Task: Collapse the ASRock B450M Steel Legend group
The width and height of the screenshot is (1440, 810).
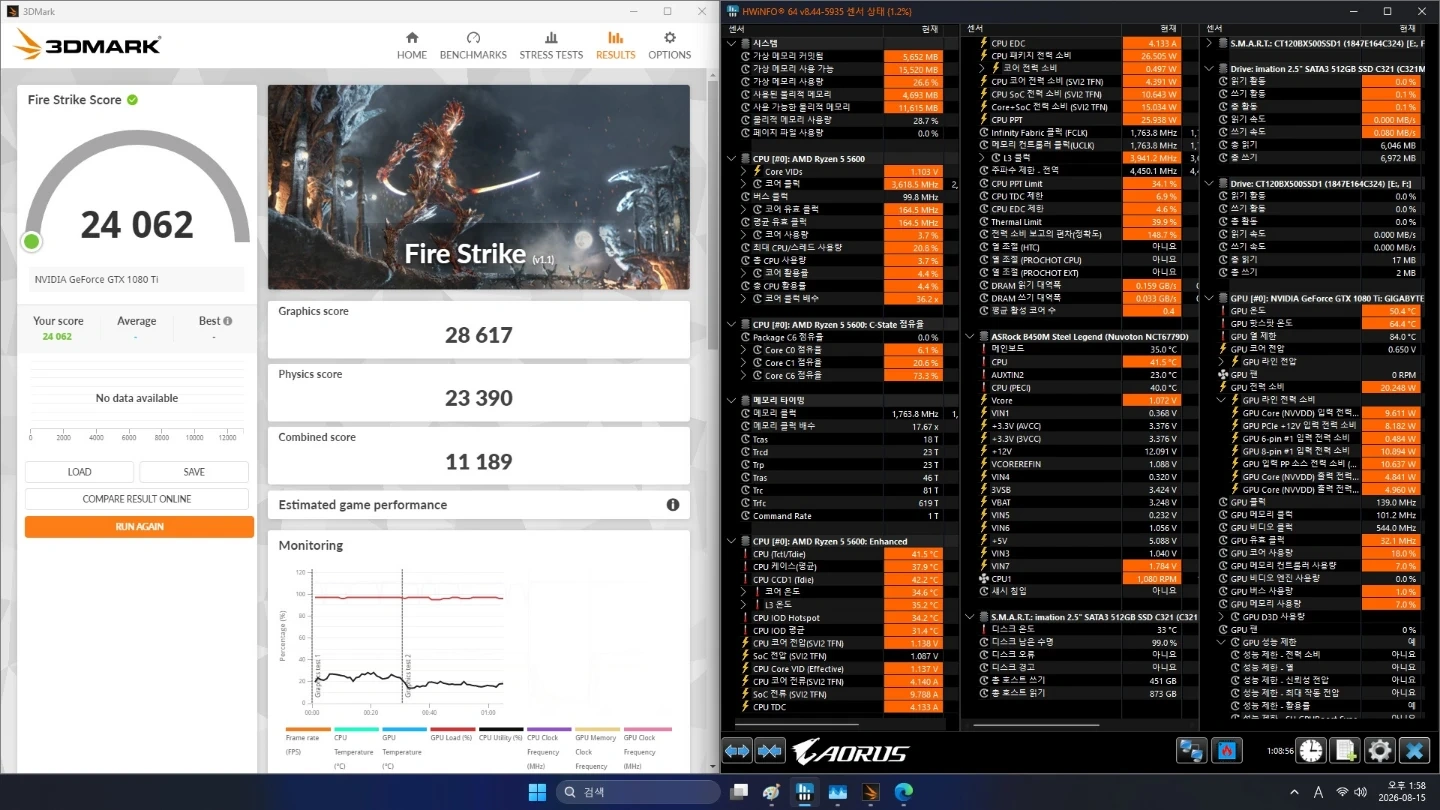Action: [x=971, y=337]
